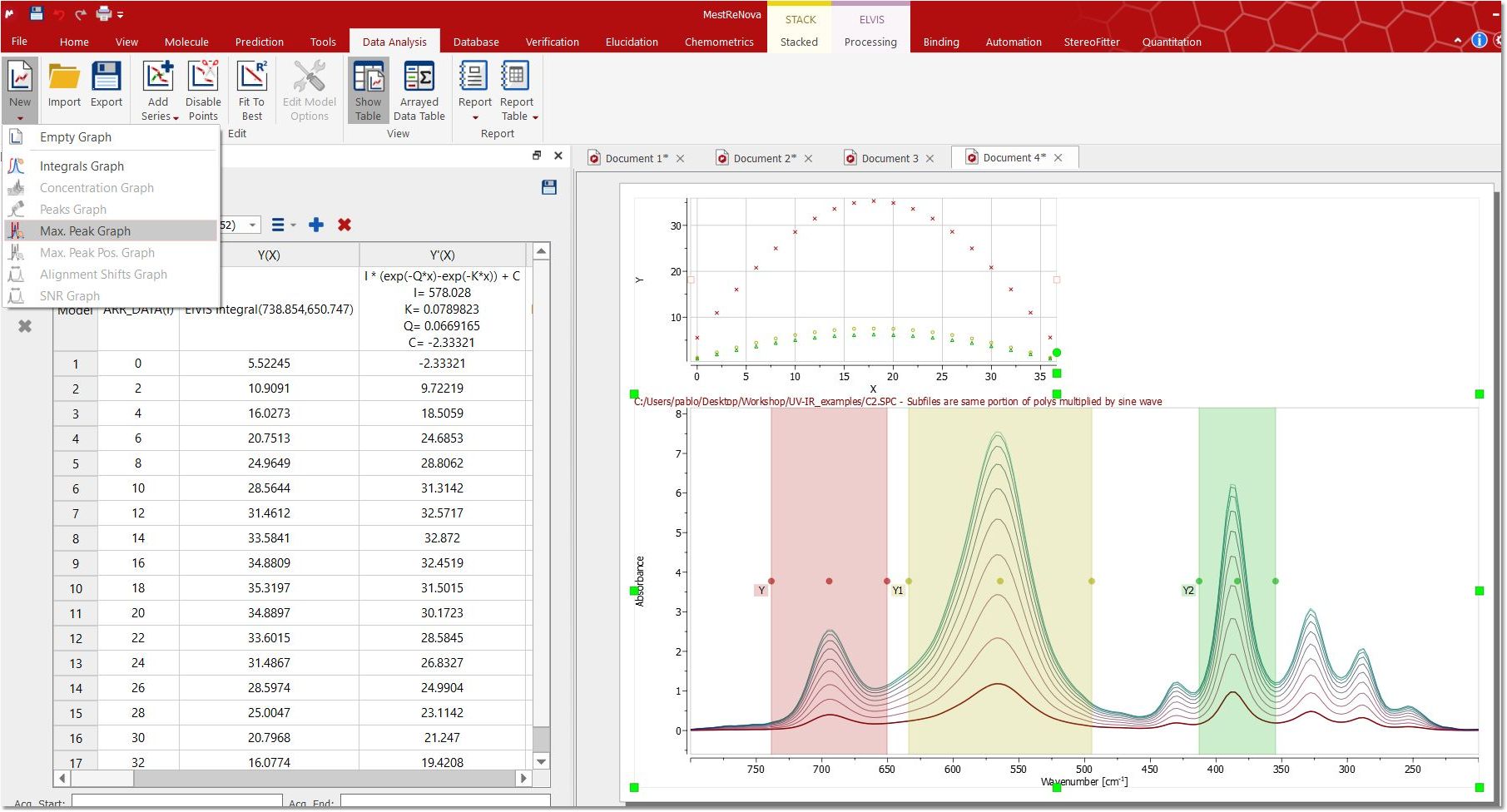
Task: Select the cell value 35.3197
Action: pos(269,588)
